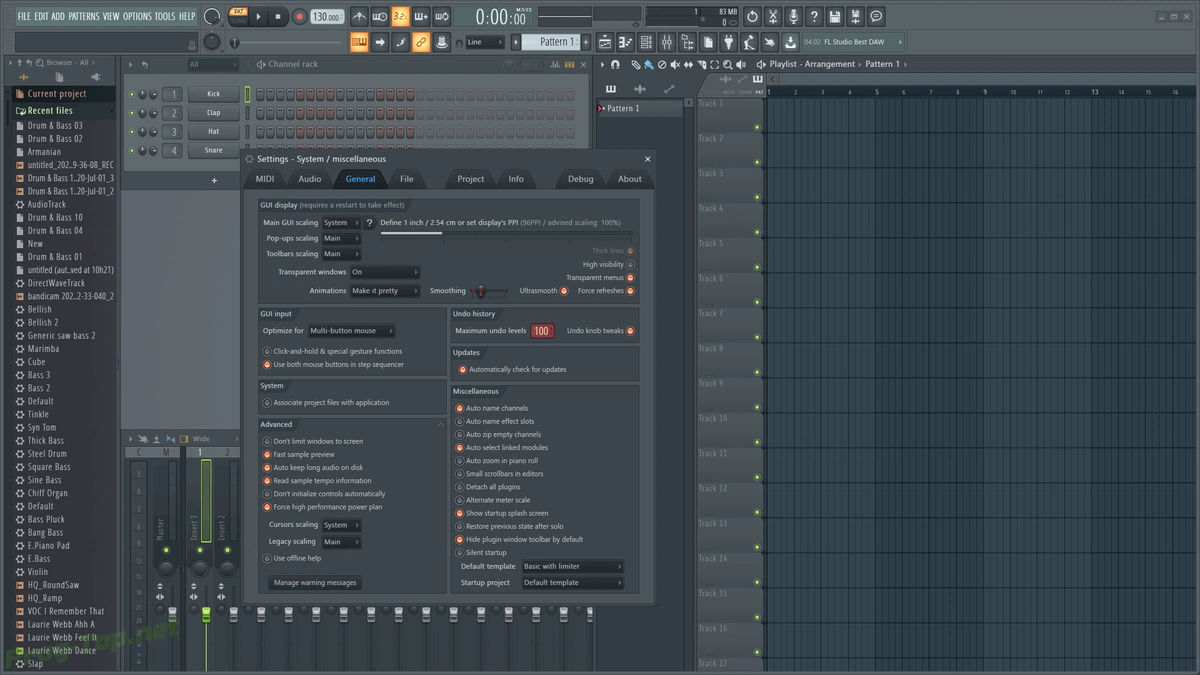Switch to the Audio settings tab

[x=310, y=179]
